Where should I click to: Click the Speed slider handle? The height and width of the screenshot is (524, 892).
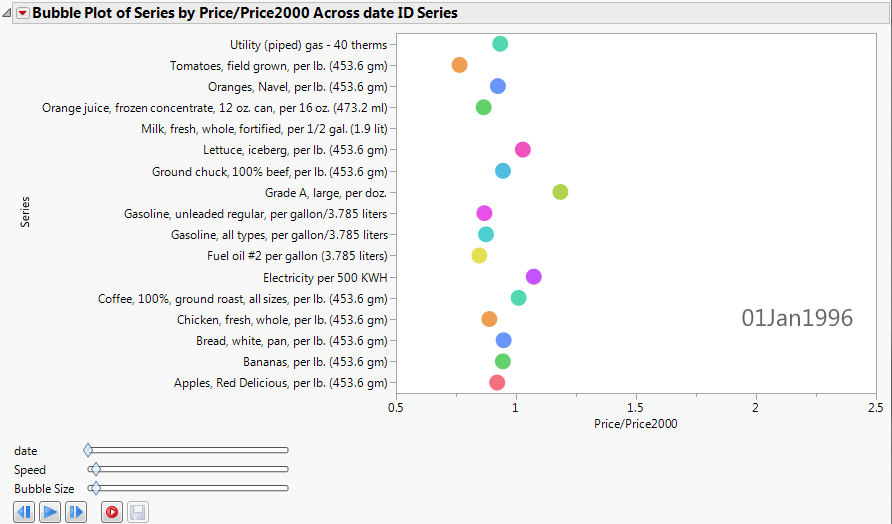tap(95, 469)
